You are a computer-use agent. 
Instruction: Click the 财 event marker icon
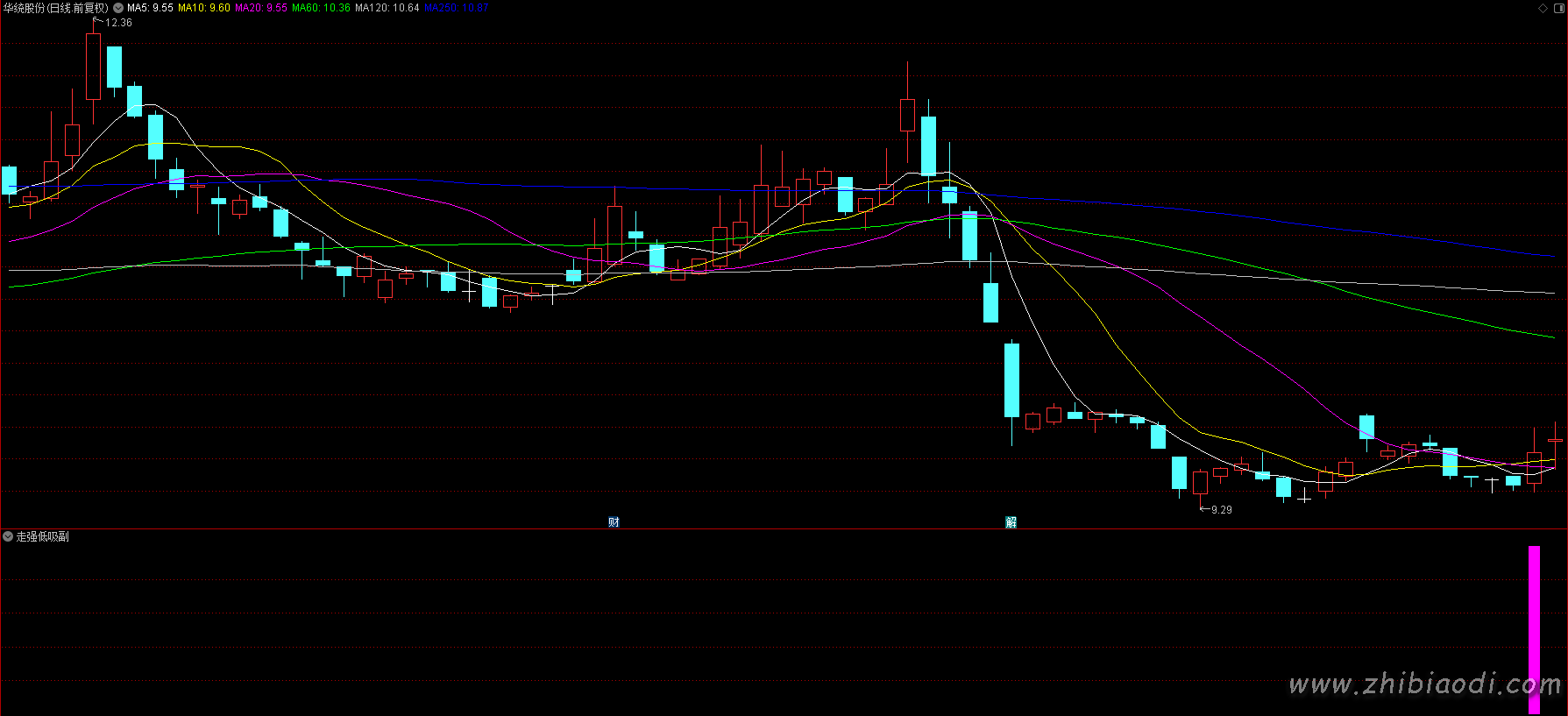(614, 522)
